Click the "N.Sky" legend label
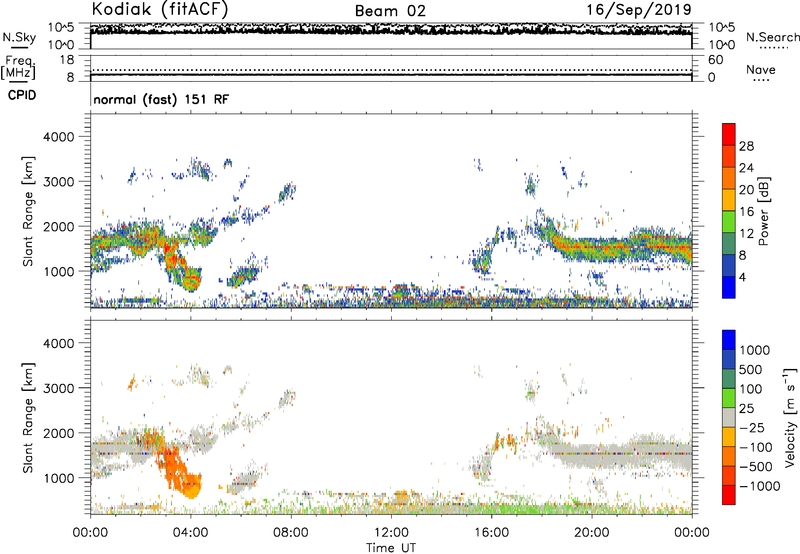 point(19,37)
